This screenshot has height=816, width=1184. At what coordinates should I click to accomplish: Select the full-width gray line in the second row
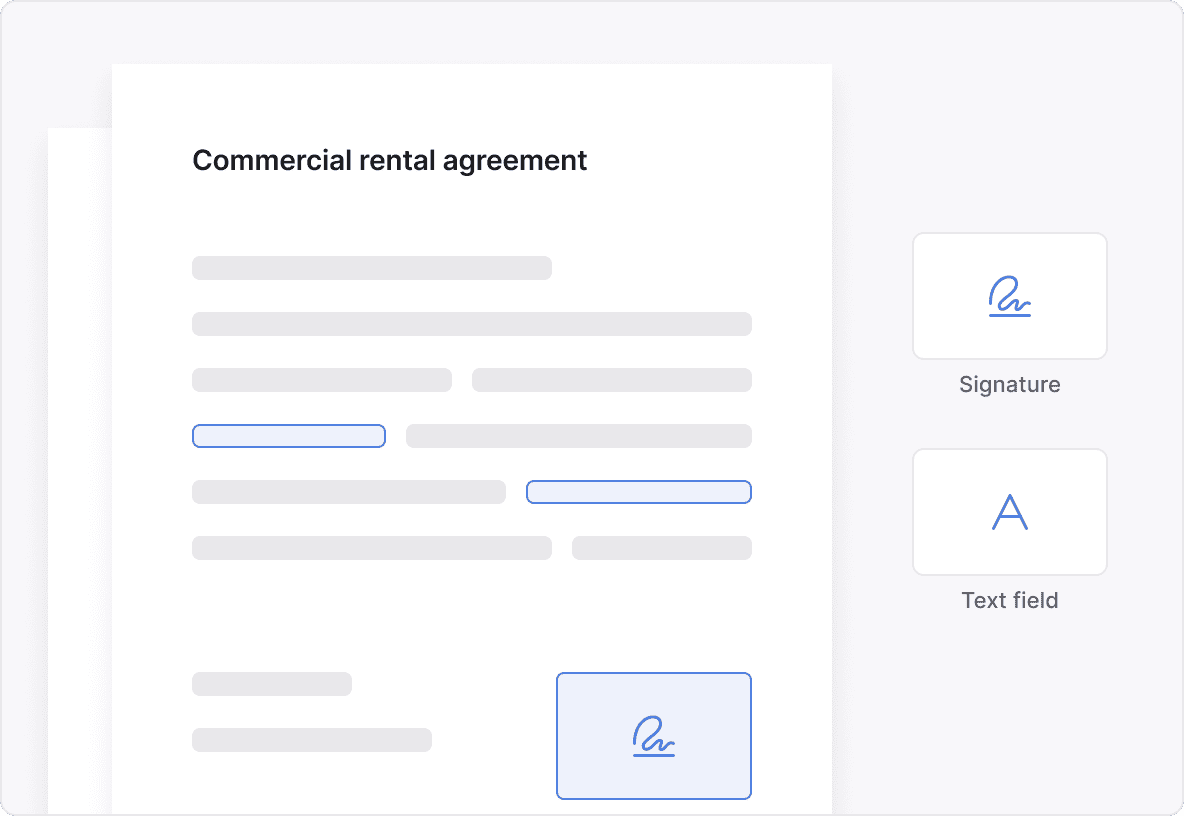coord(471,324)
